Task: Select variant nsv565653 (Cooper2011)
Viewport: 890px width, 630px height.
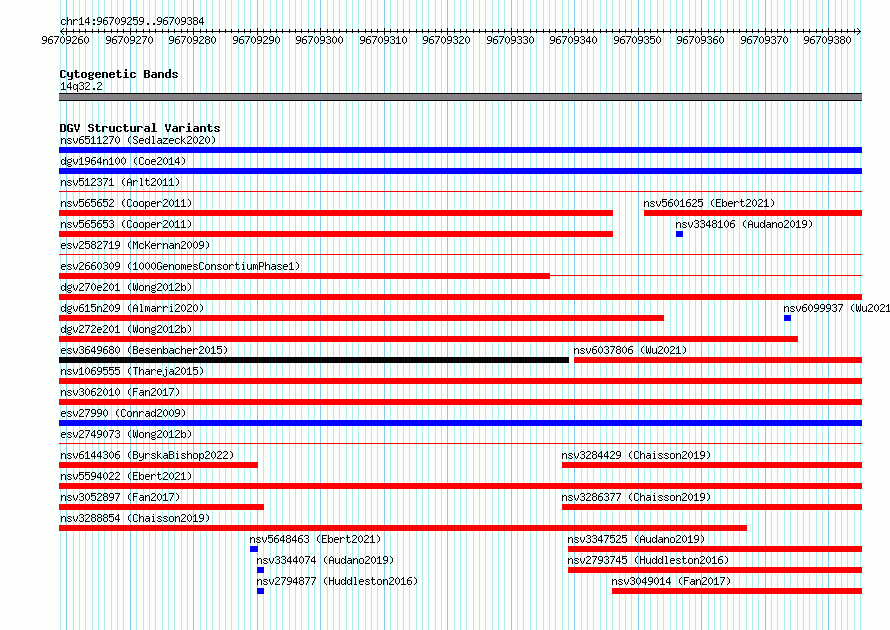Action: click(x=126, y=224)
